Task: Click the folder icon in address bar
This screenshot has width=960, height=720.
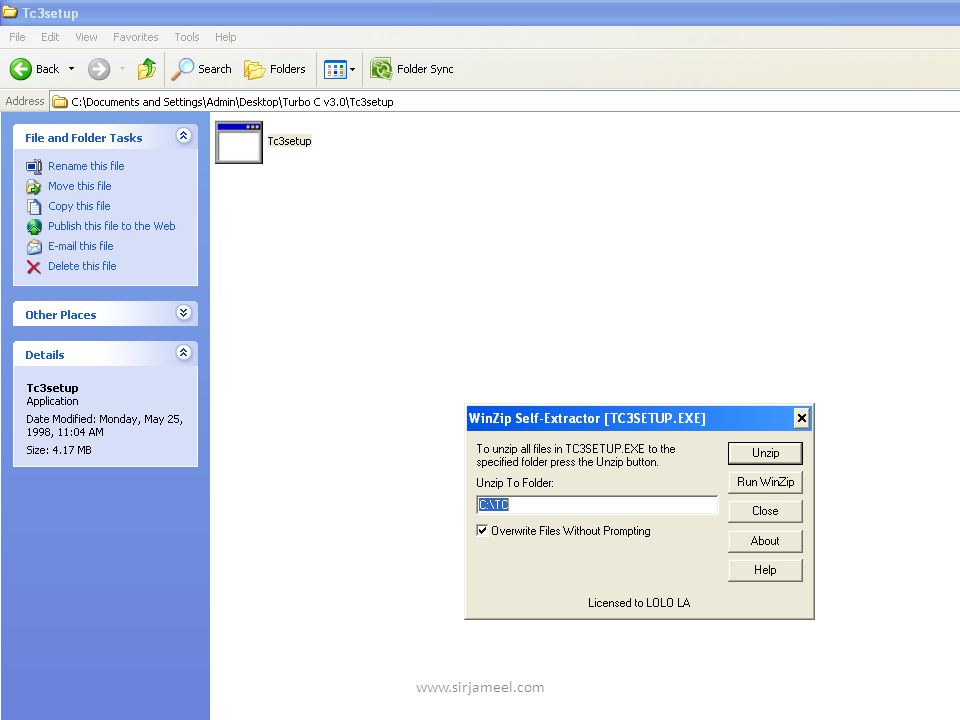Action: (x=59, y=102)
